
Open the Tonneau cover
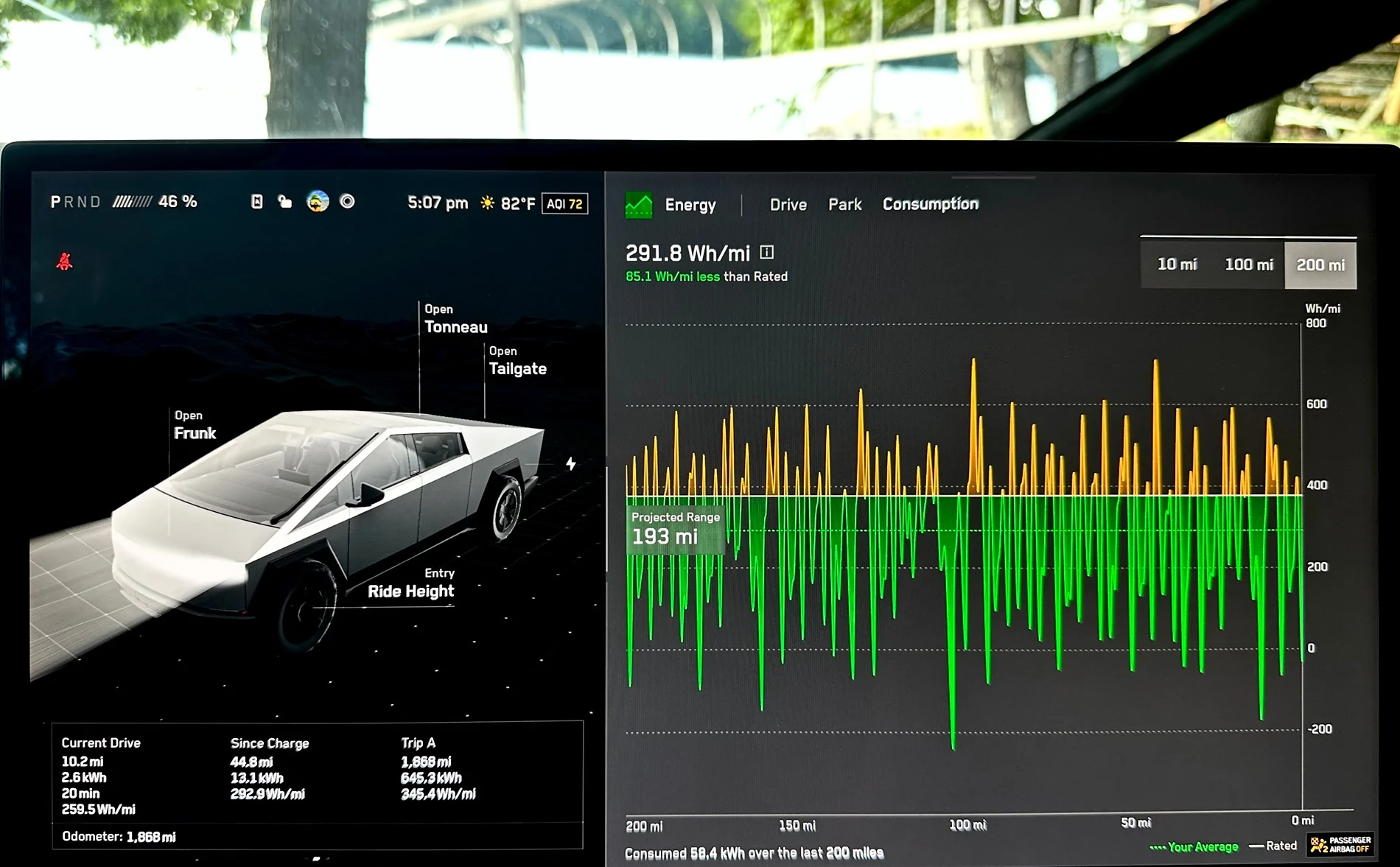coord(455,320)
